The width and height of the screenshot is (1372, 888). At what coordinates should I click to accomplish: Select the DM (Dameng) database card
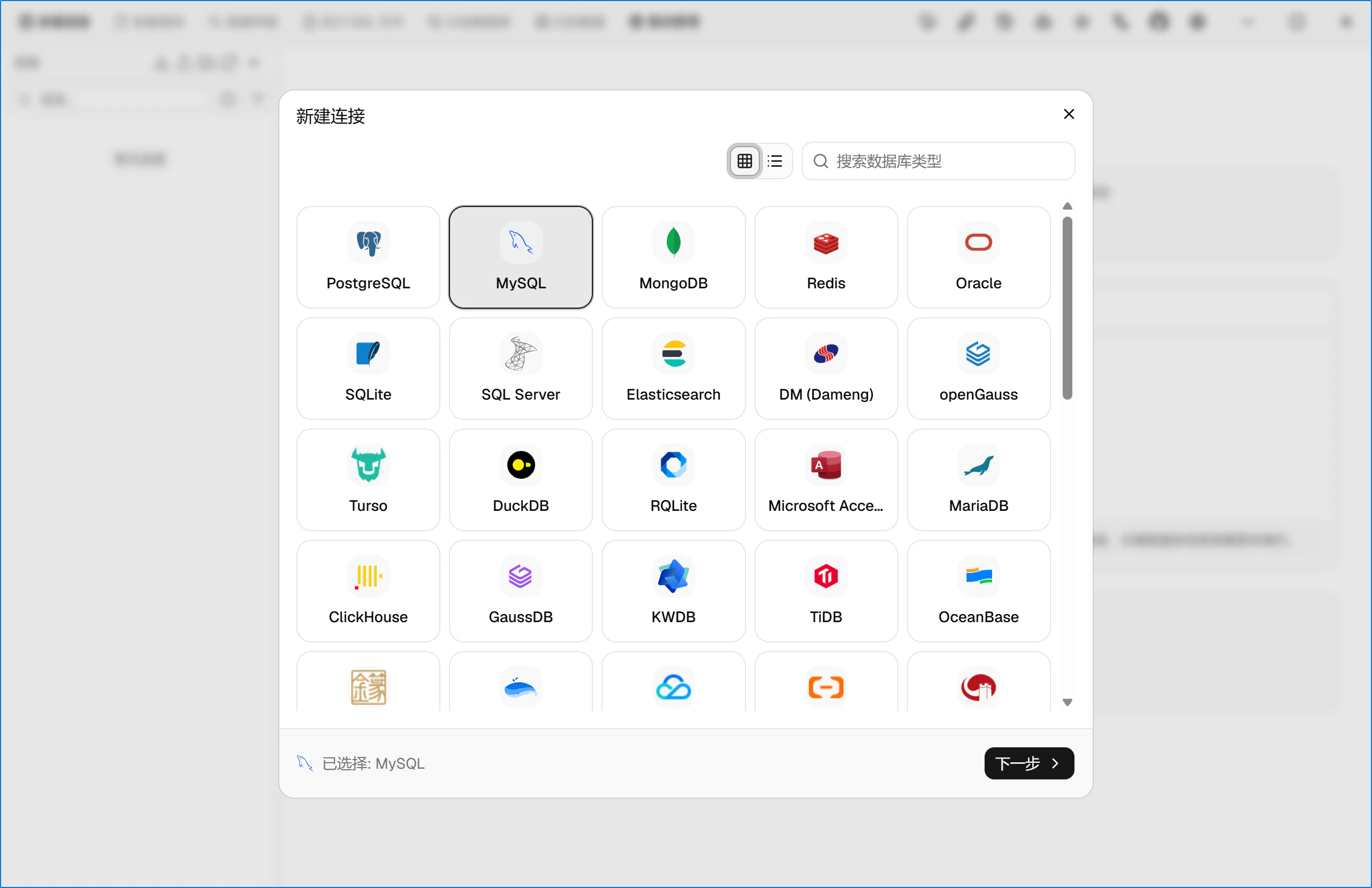click(826, 368)
